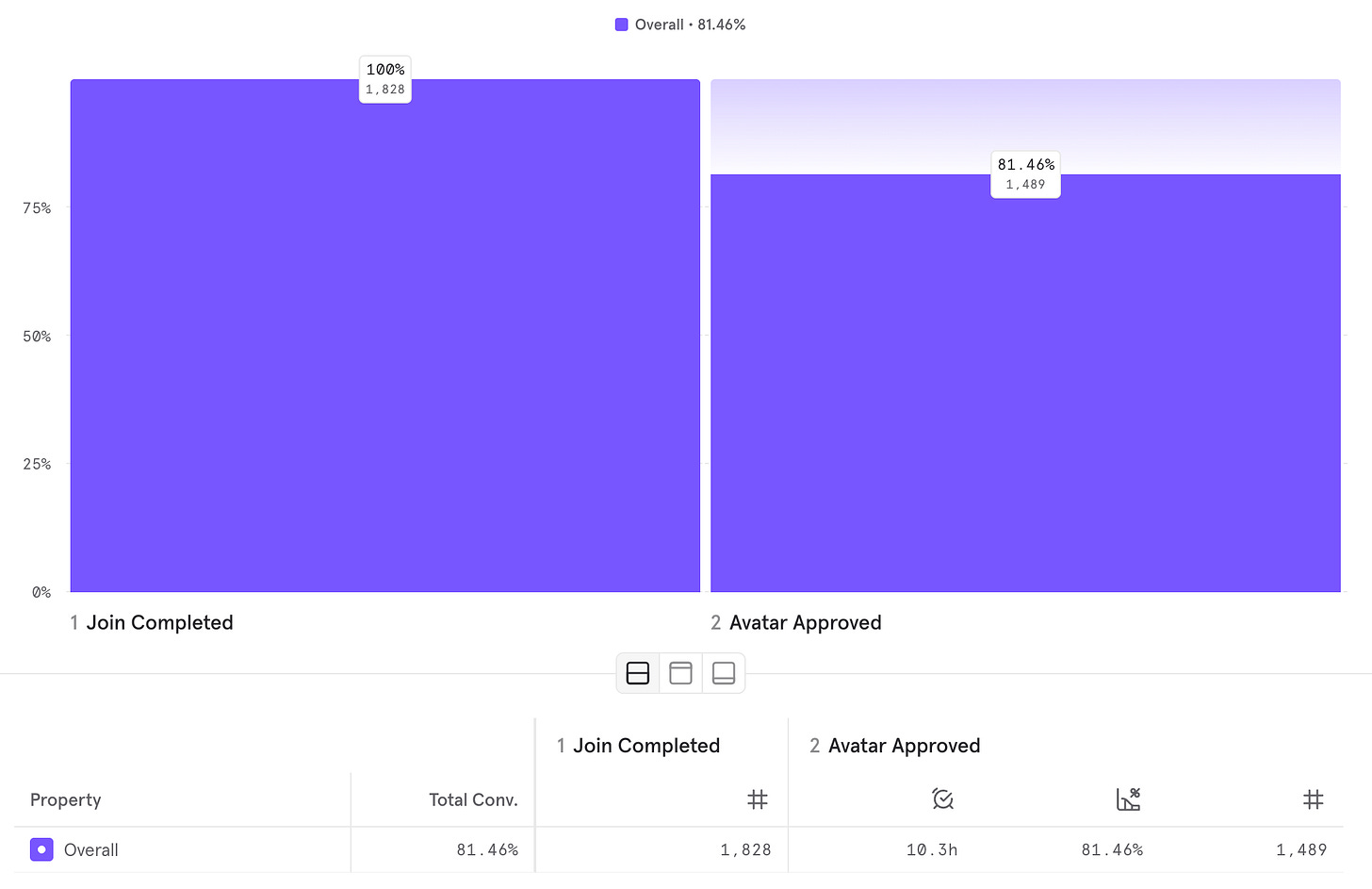Click the Overall 81.46% legend label
This screenshot has height=889, width=1372.
[x=690, y=25]
